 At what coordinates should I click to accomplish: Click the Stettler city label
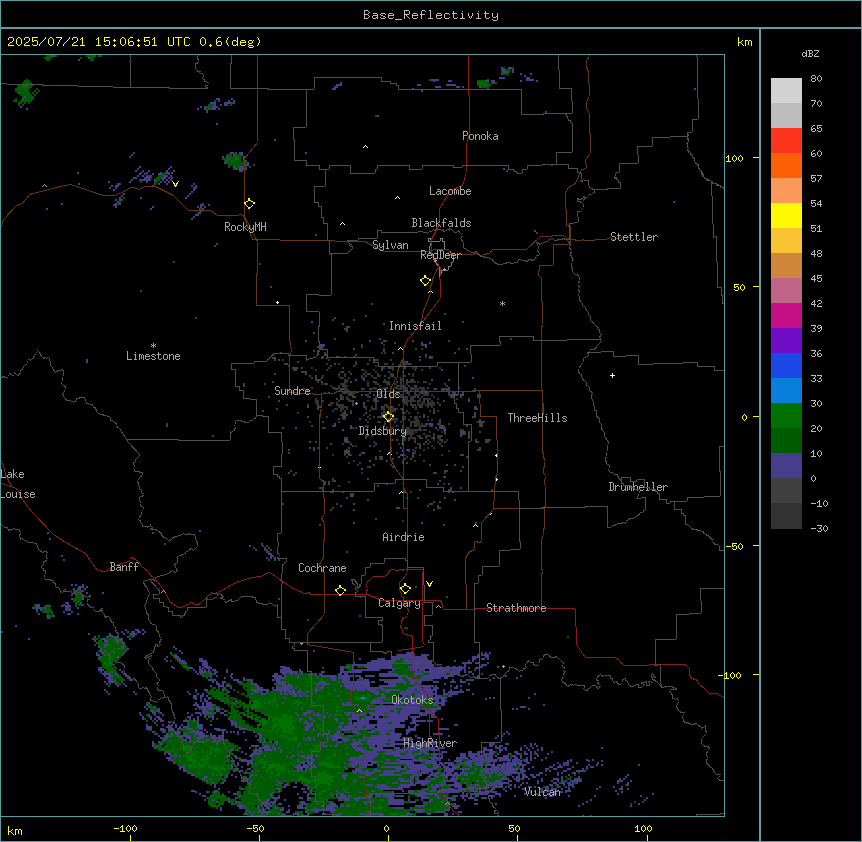pos(634,237)
